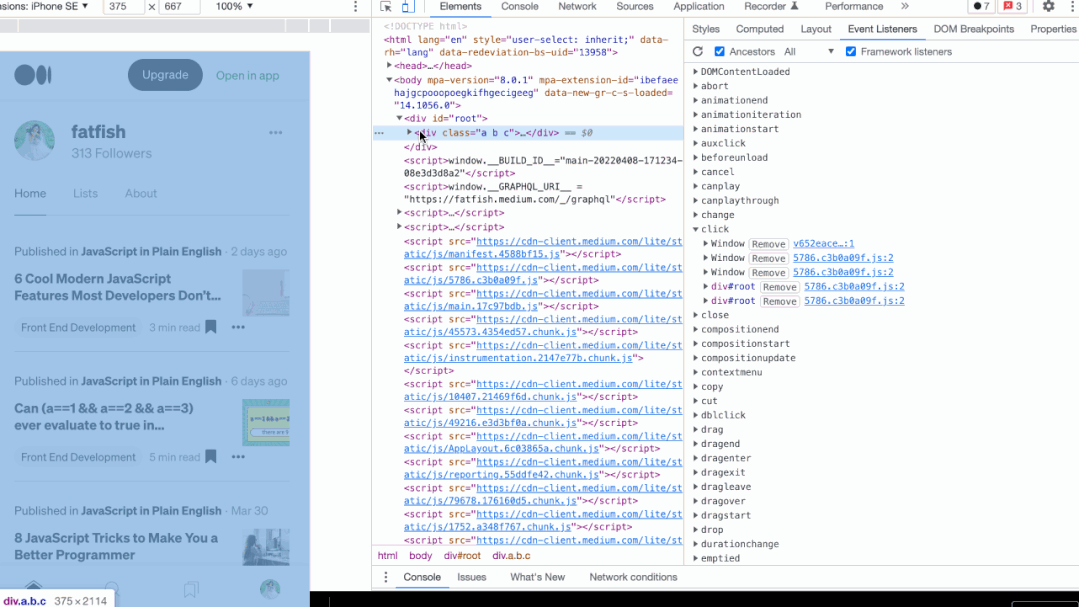Open console drawer three-dot menu

(385, 577)
